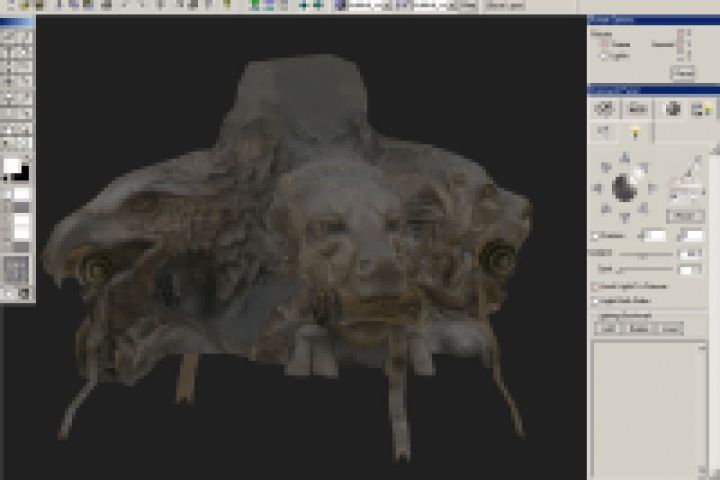This screenshot has width=720, height=480.
Task: Click the middle of three buttons above the list box
Action: pos(639,328)
